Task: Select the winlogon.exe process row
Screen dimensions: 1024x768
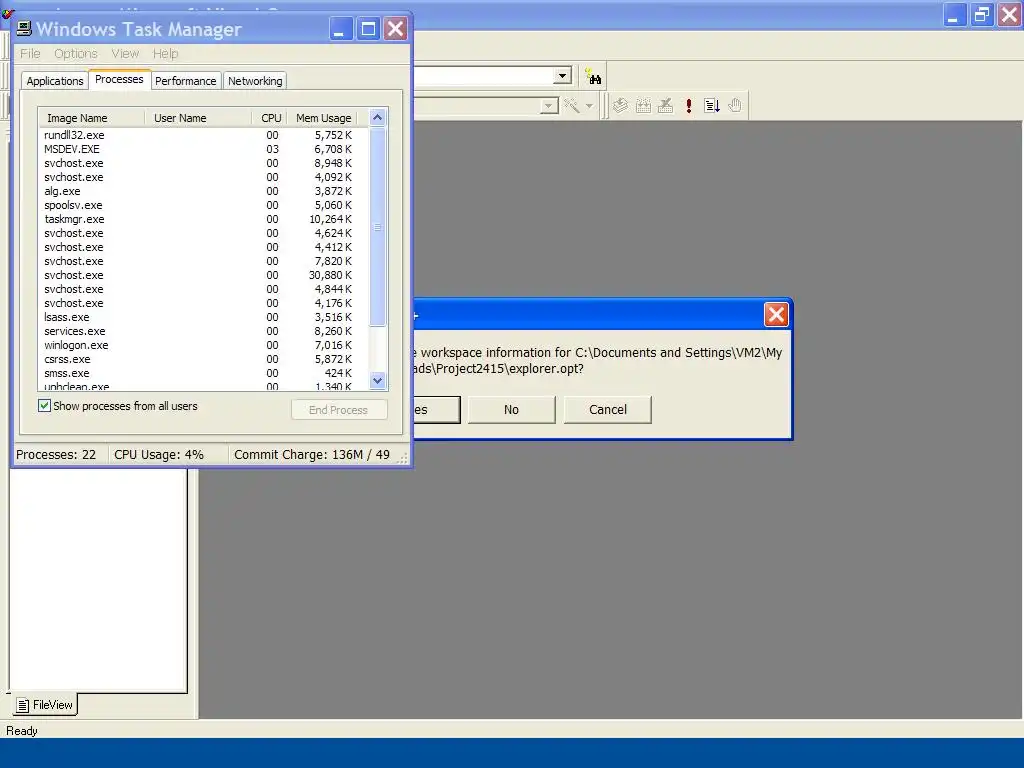Action: click(203, 345)
